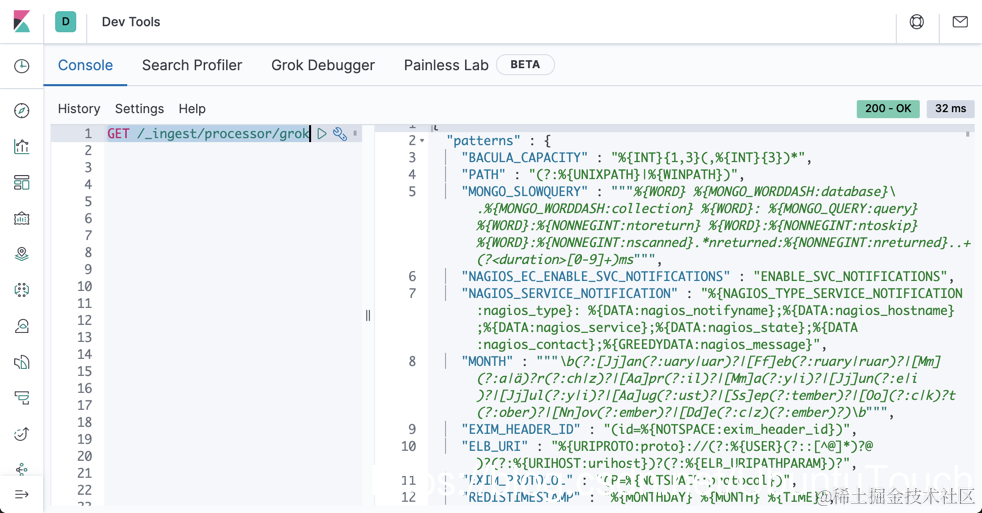
Task: Open console Settings
Action: [x=139, y=109]
